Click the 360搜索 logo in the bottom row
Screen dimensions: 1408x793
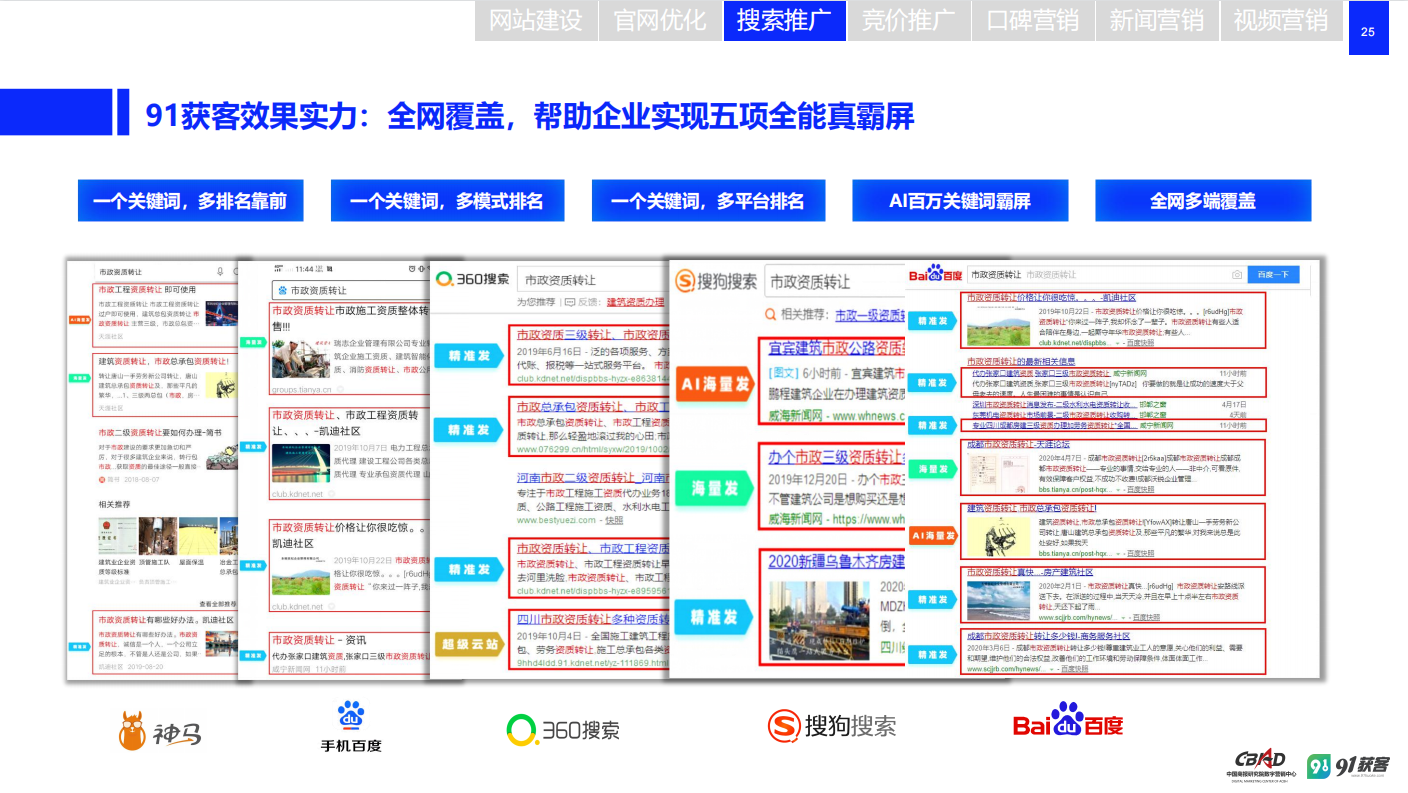(x=563, y=730)
